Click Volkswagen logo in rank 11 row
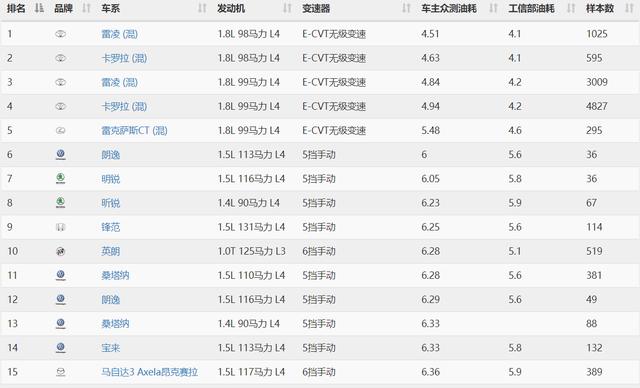 pos(60,275)
